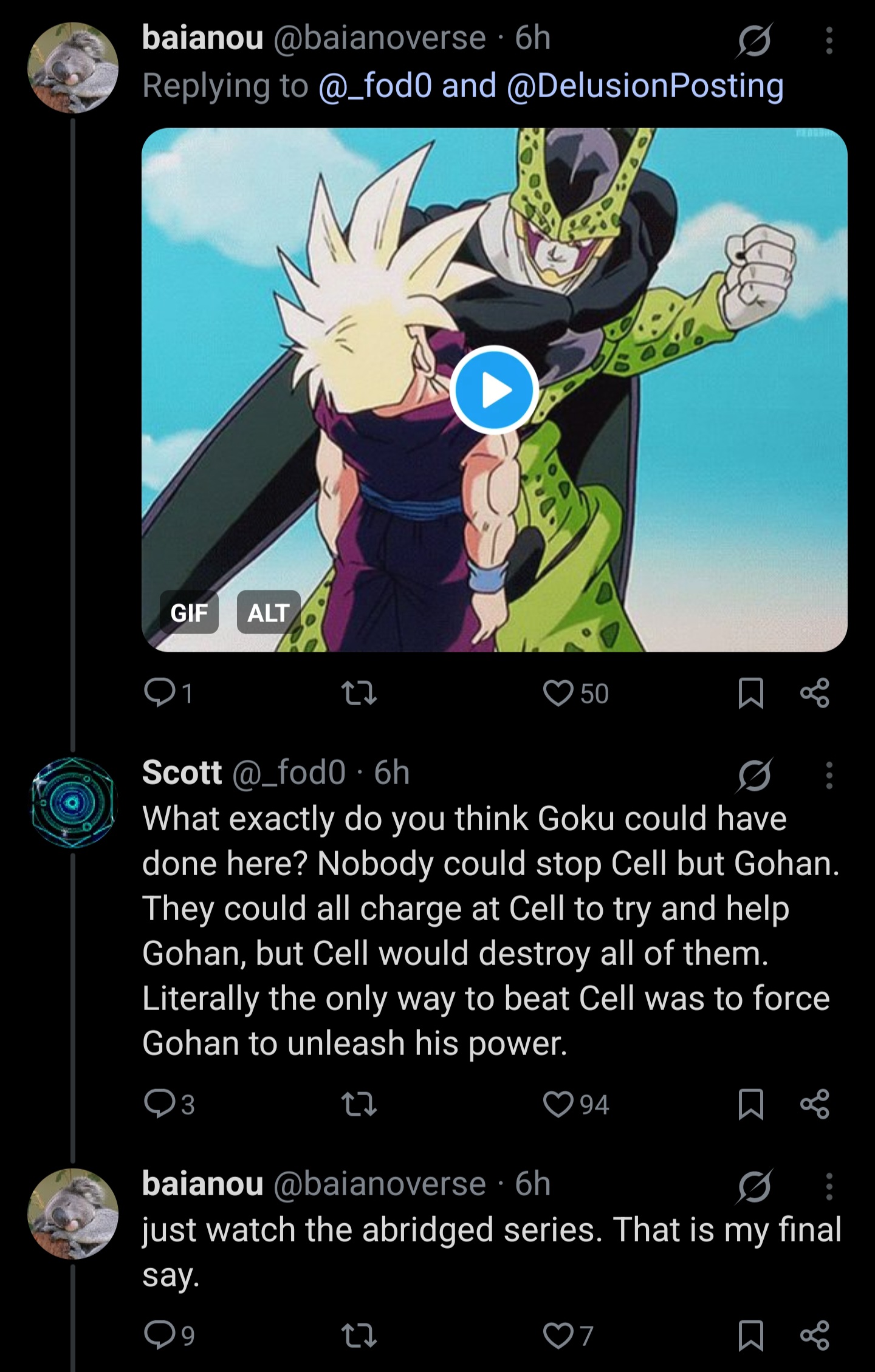Retweet Scott's tweet about Cell
The image size is (875, 1372).
tap(359, 1104)
